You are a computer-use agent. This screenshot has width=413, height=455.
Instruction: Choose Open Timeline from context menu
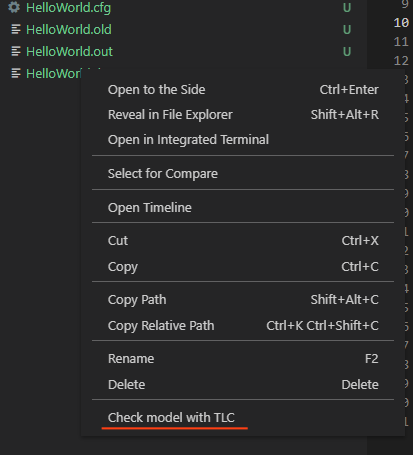pyautogui.click(x=243, y=208)
